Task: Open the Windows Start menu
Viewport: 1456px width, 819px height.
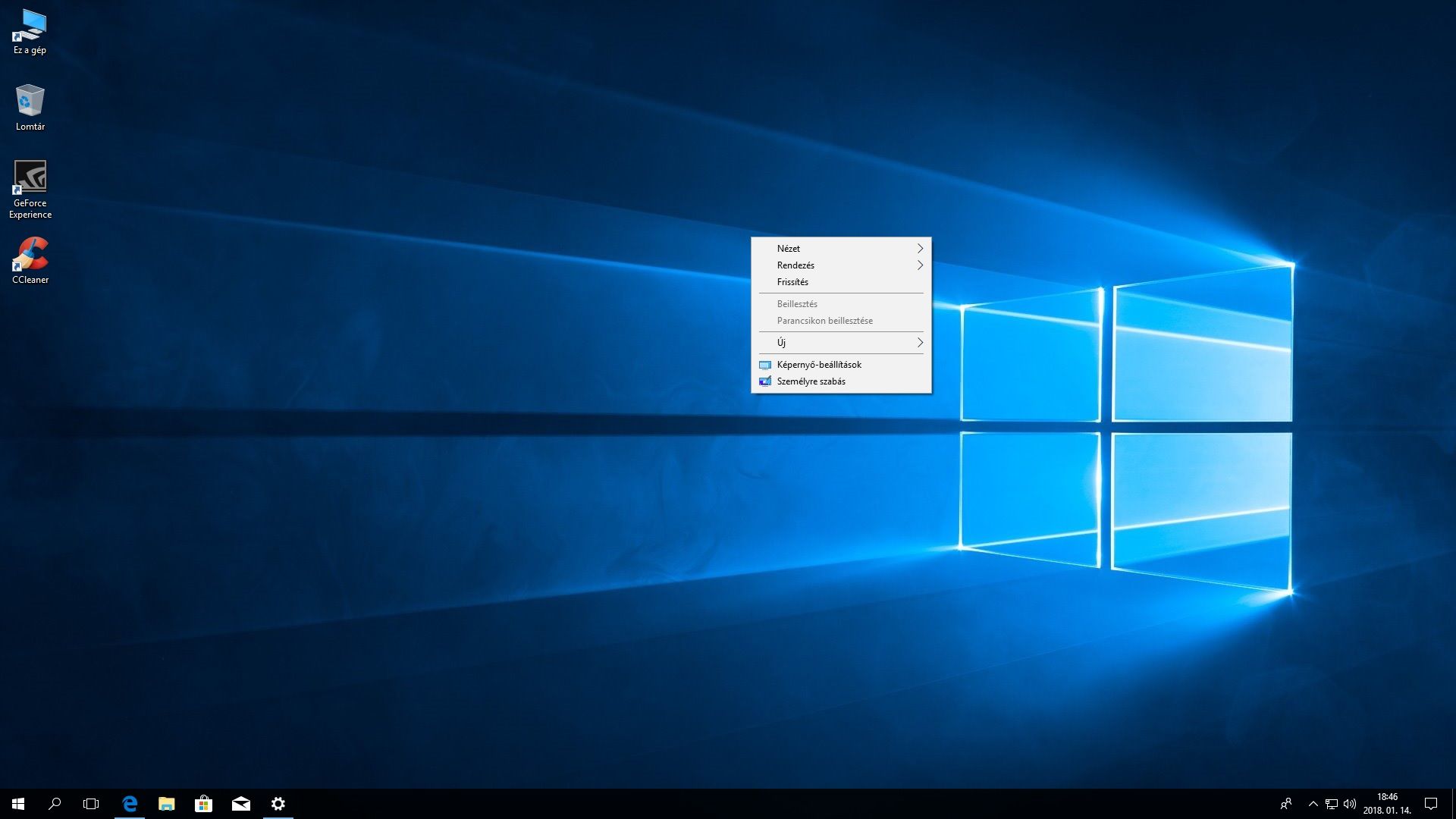Action: click(x=18, y=804)
